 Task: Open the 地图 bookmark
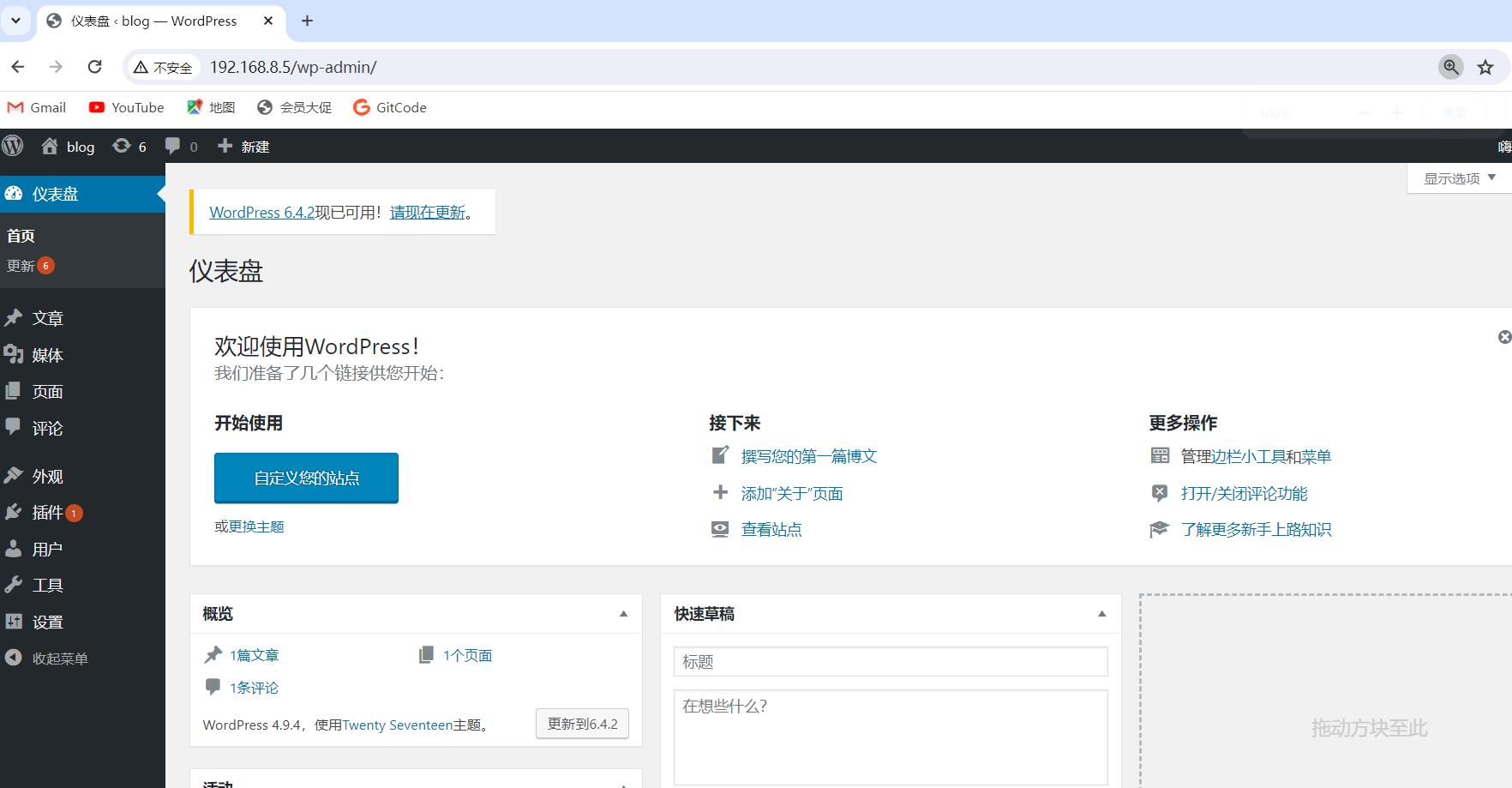[211, 107]
